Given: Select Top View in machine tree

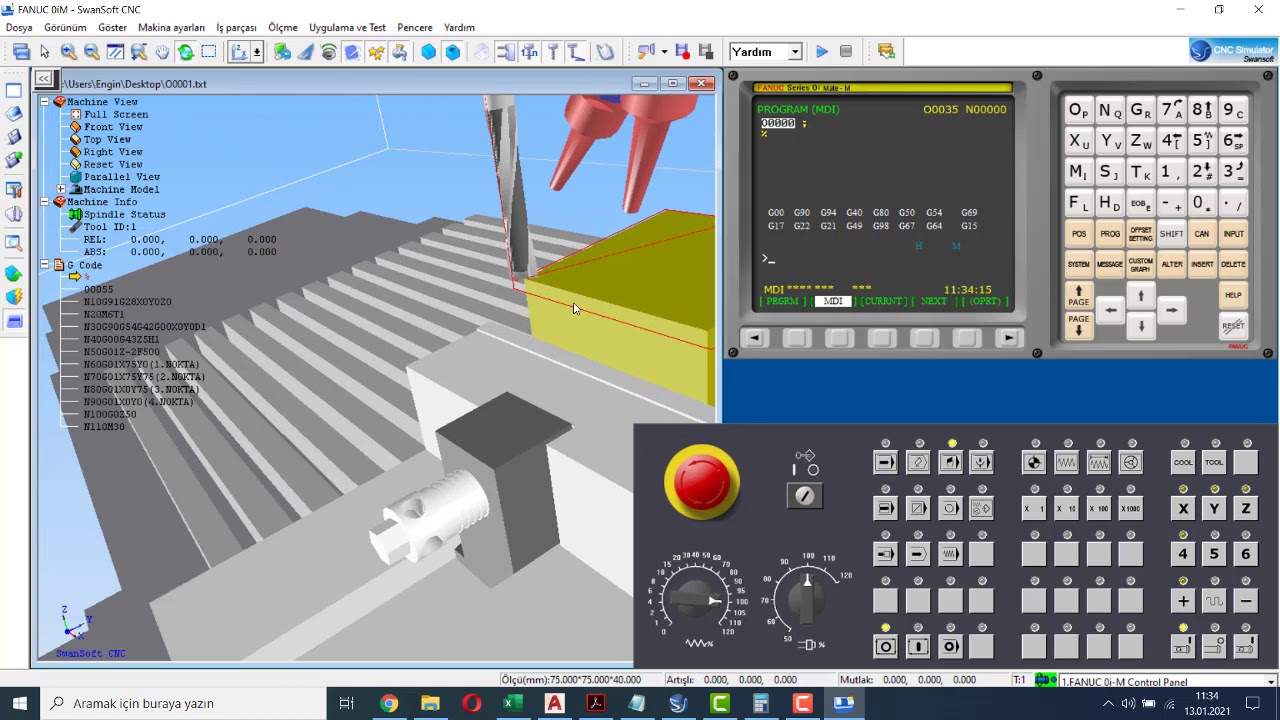Looking at the screenshot, I should 107,140.
